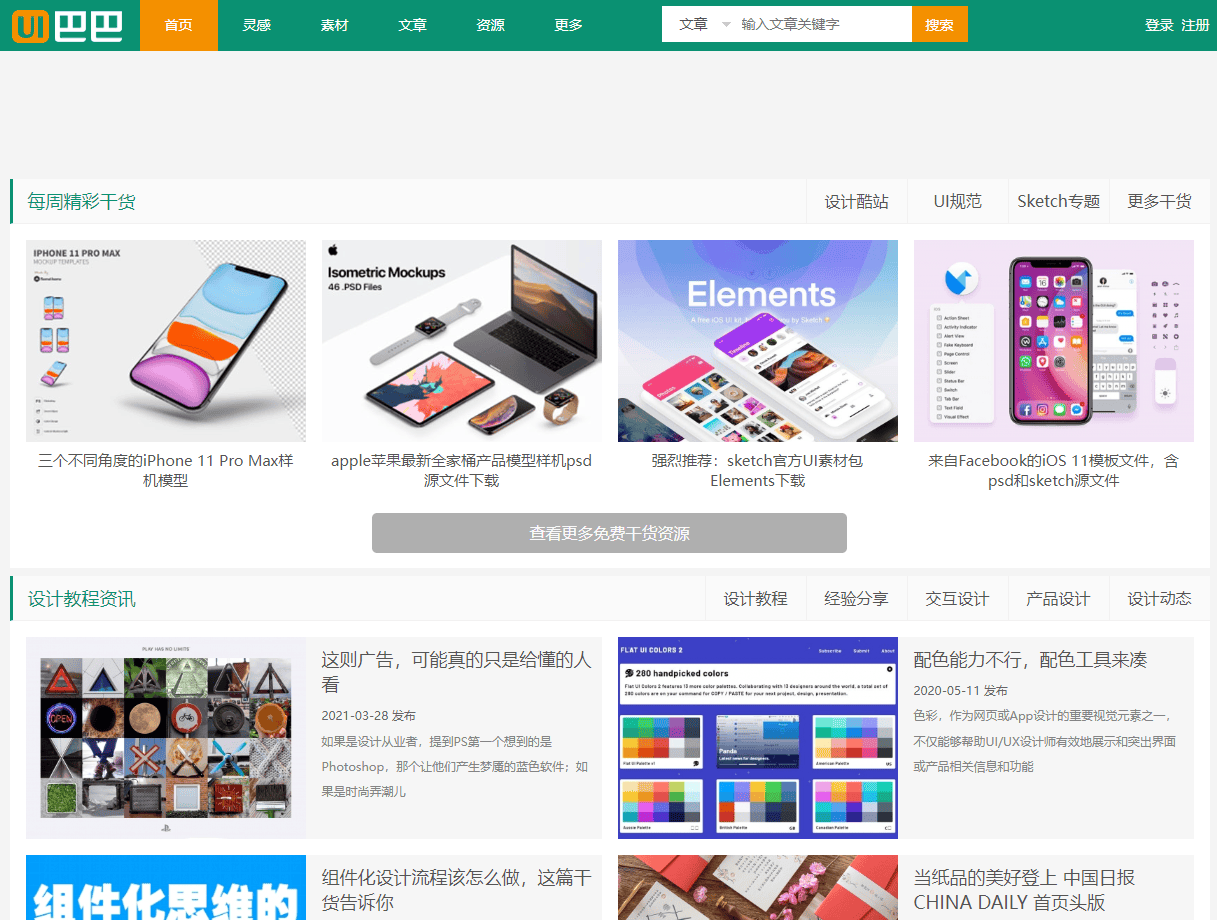Screen dimensions: 1217x920
Task: Click the UI巴巴 site logo
Action: (67, 25)
